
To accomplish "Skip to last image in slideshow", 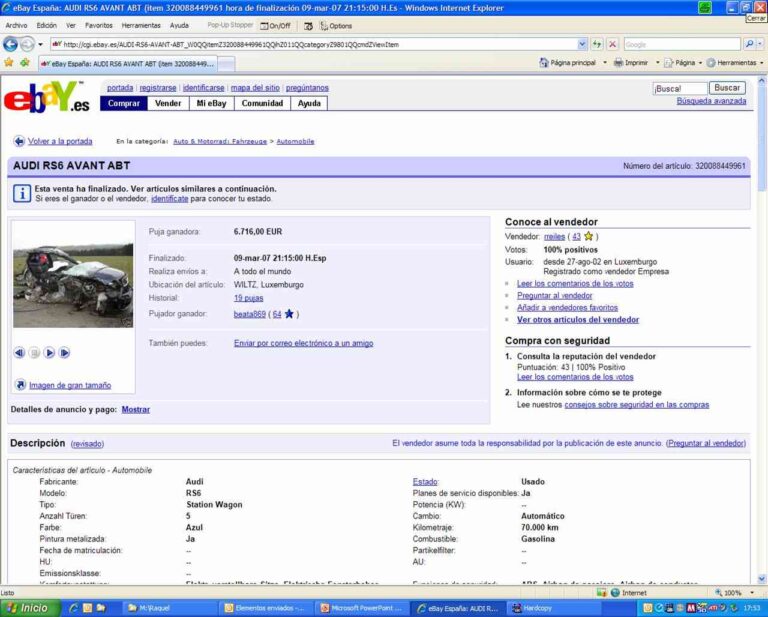I will coord(64,352).
